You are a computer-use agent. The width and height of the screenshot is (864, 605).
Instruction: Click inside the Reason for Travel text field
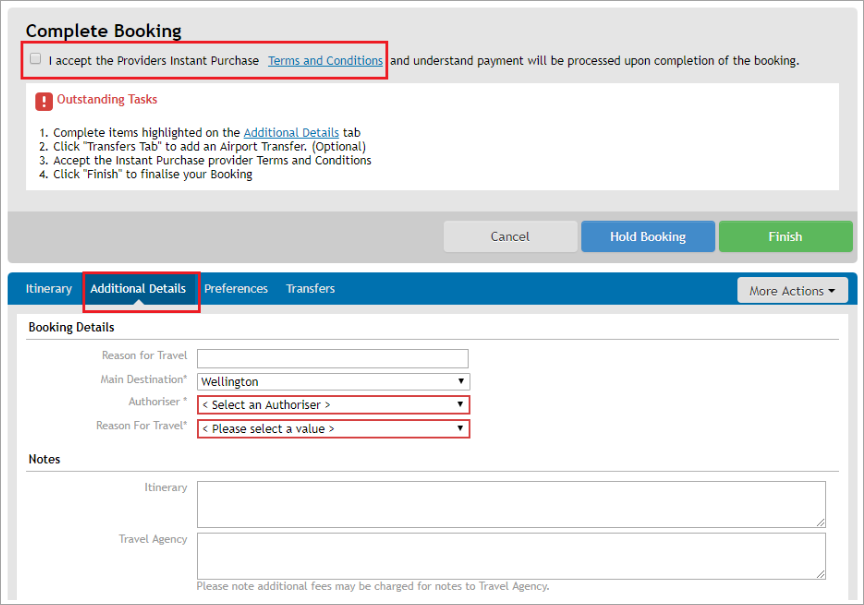coord(333,358)
